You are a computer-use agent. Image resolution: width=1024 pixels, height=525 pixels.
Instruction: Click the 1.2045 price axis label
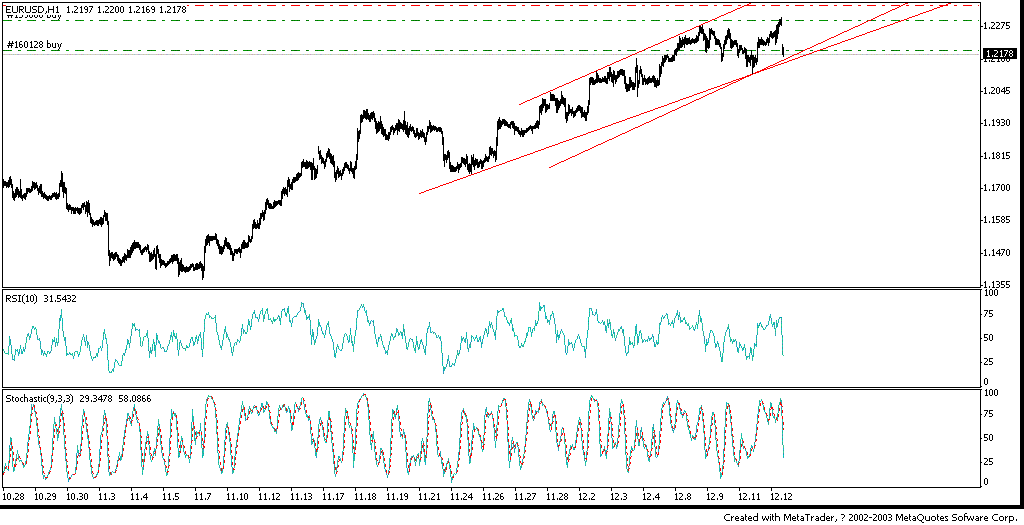point(999,91)
